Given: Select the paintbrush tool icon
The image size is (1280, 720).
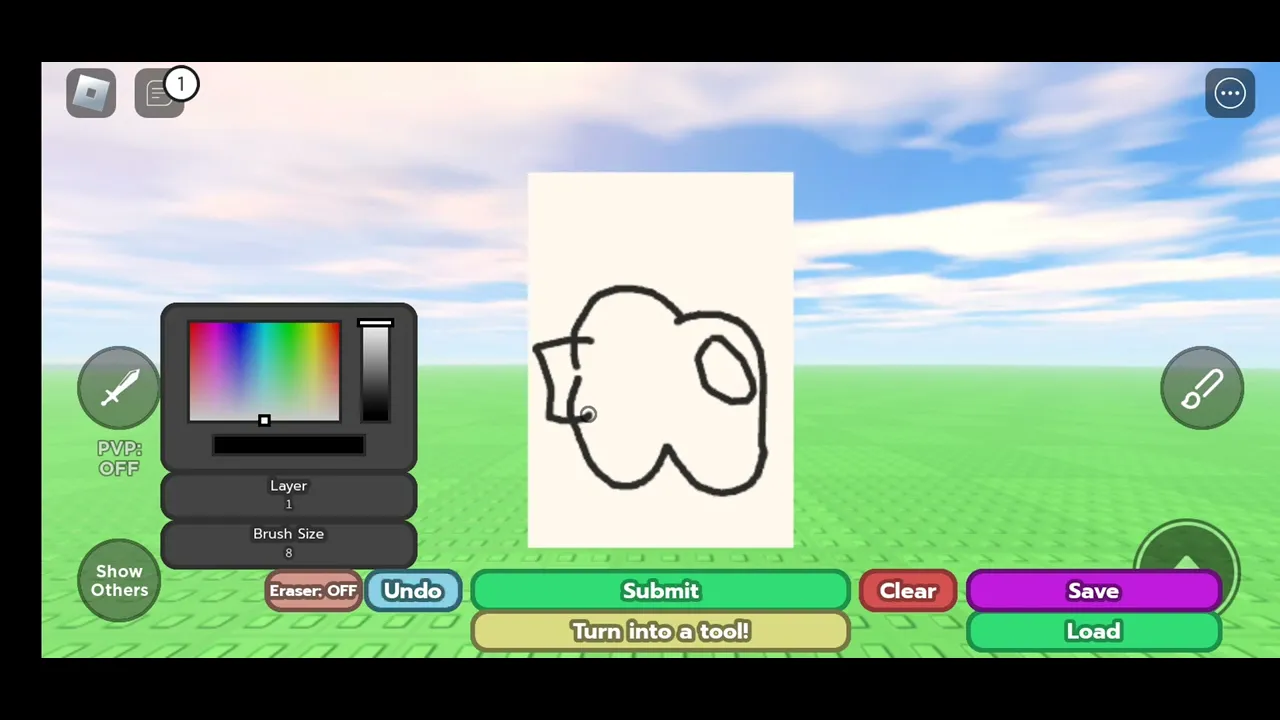Looking at the screenshot, I should (1202, 388).
